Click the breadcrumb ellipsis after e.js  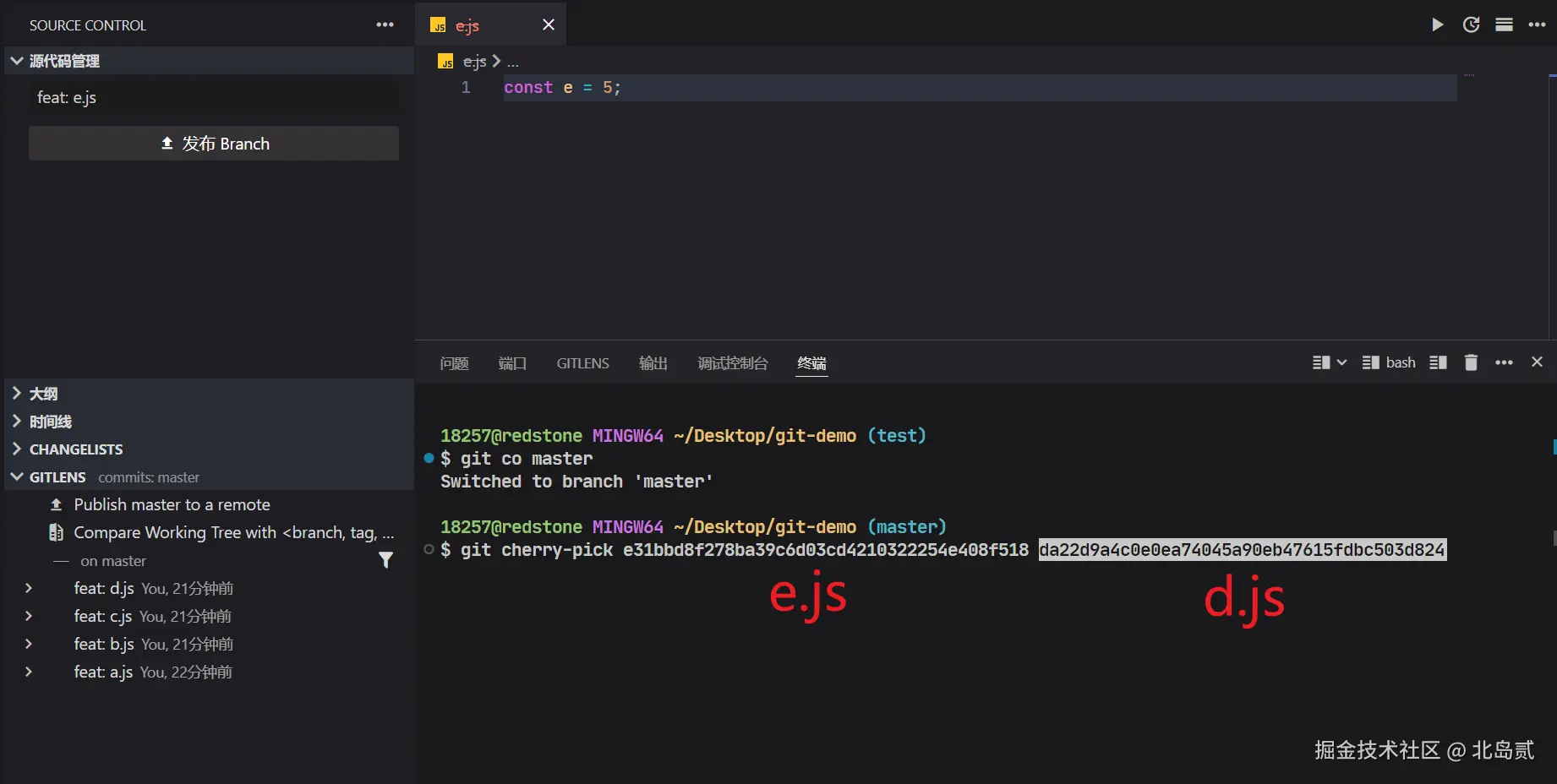coord(513,63)
